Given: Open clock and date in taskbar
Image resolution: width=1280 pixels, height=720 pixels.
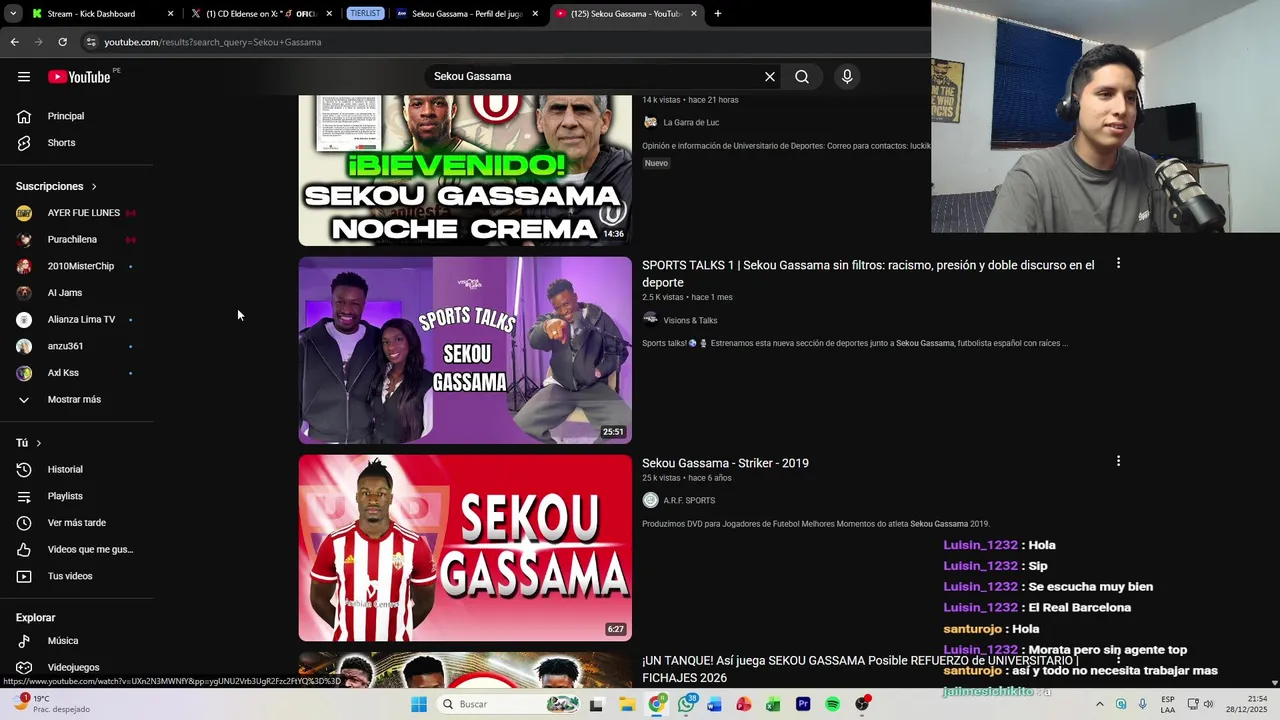Looking at the screenshot, I should (x=1247, y=704).
